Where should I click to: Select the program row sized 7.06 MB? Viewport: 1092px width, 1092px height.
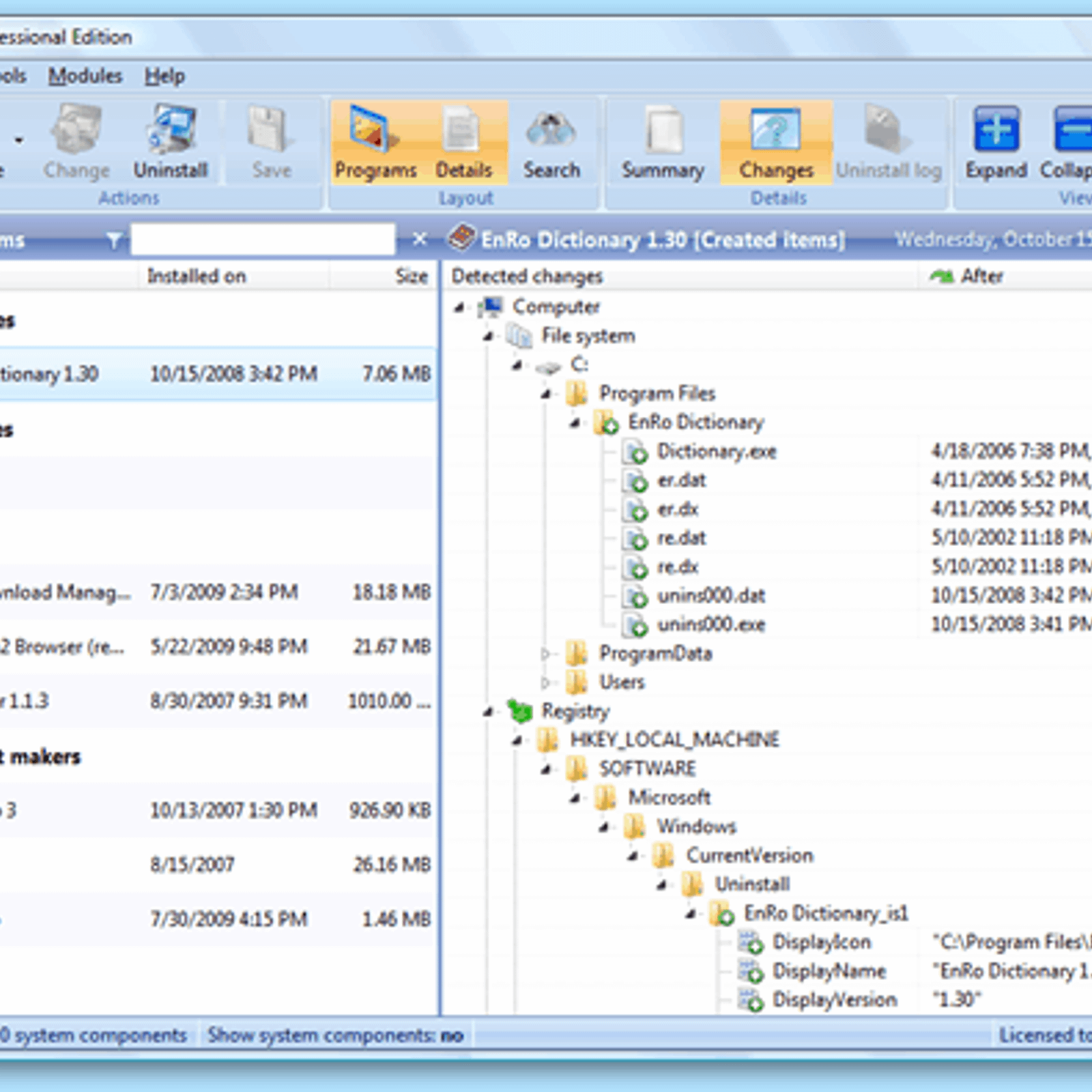click(x=218, y=374)
